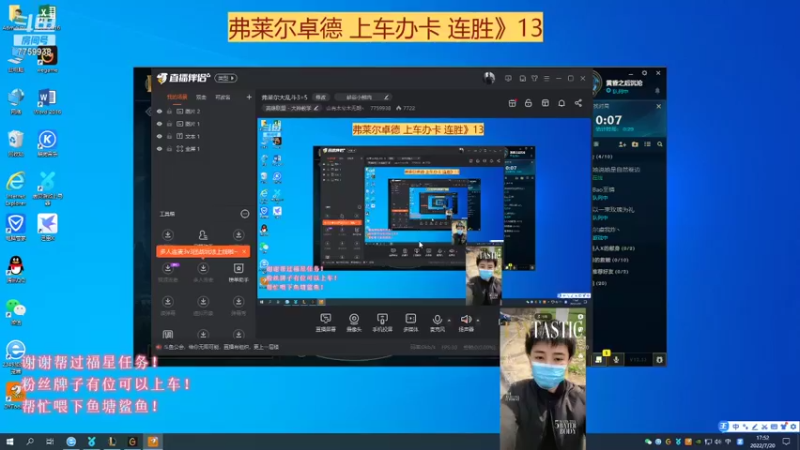Screen dimensions: 800x450
Task: Expand the friend group showing (0/9)
Action: click(629, 248)
